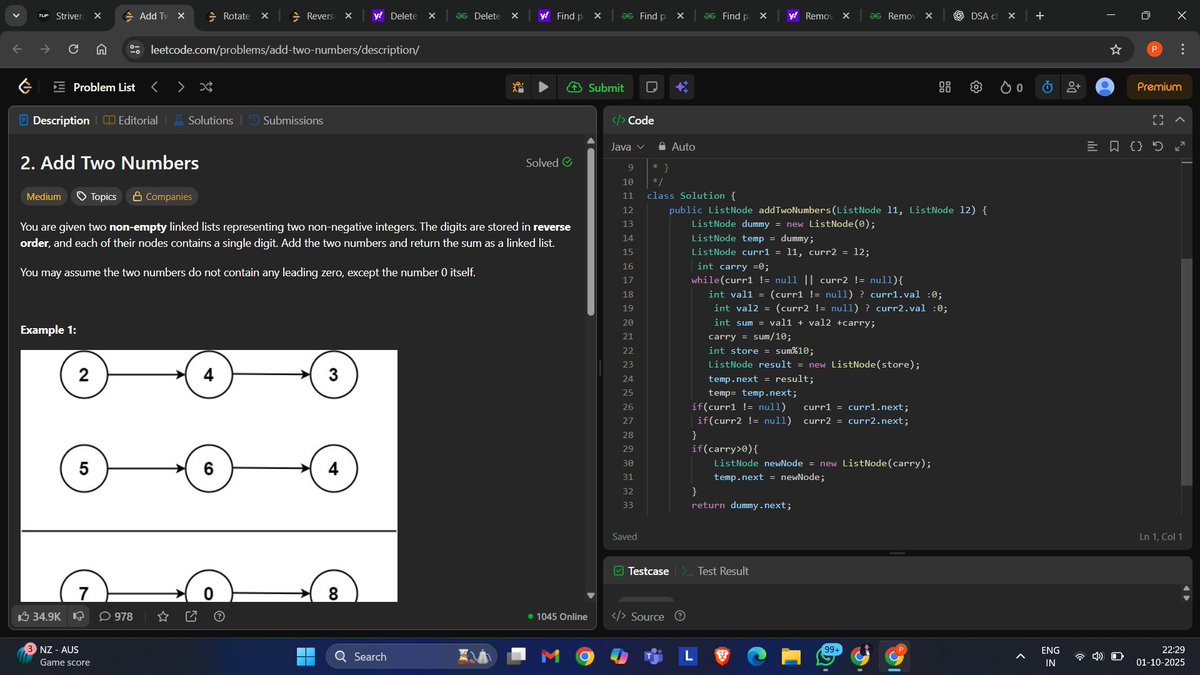
Task: Go to next problem arrow
Action: pyautogui.click(x=180, y=87)
